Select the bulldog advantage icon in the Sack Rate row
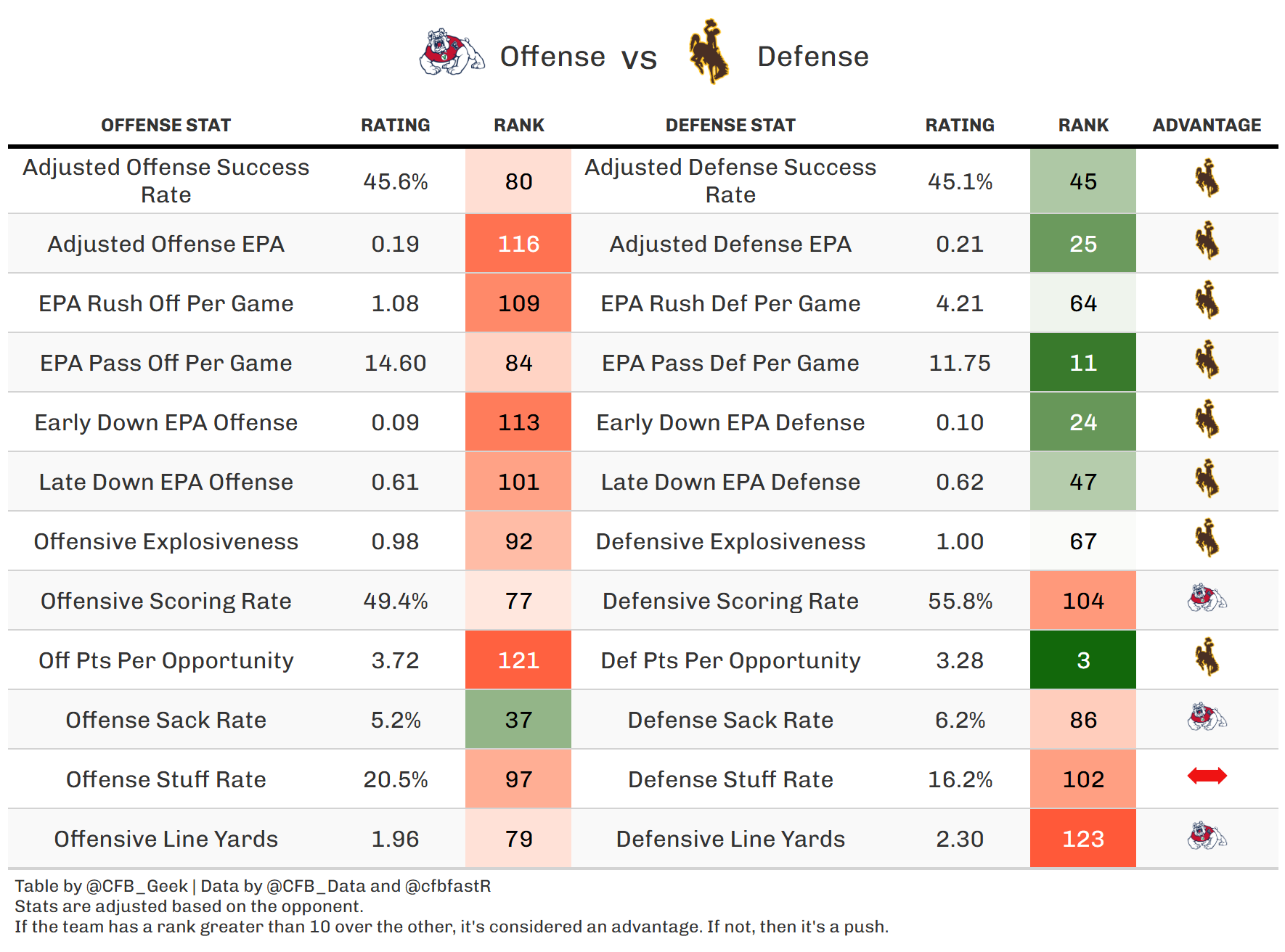 1207,718
